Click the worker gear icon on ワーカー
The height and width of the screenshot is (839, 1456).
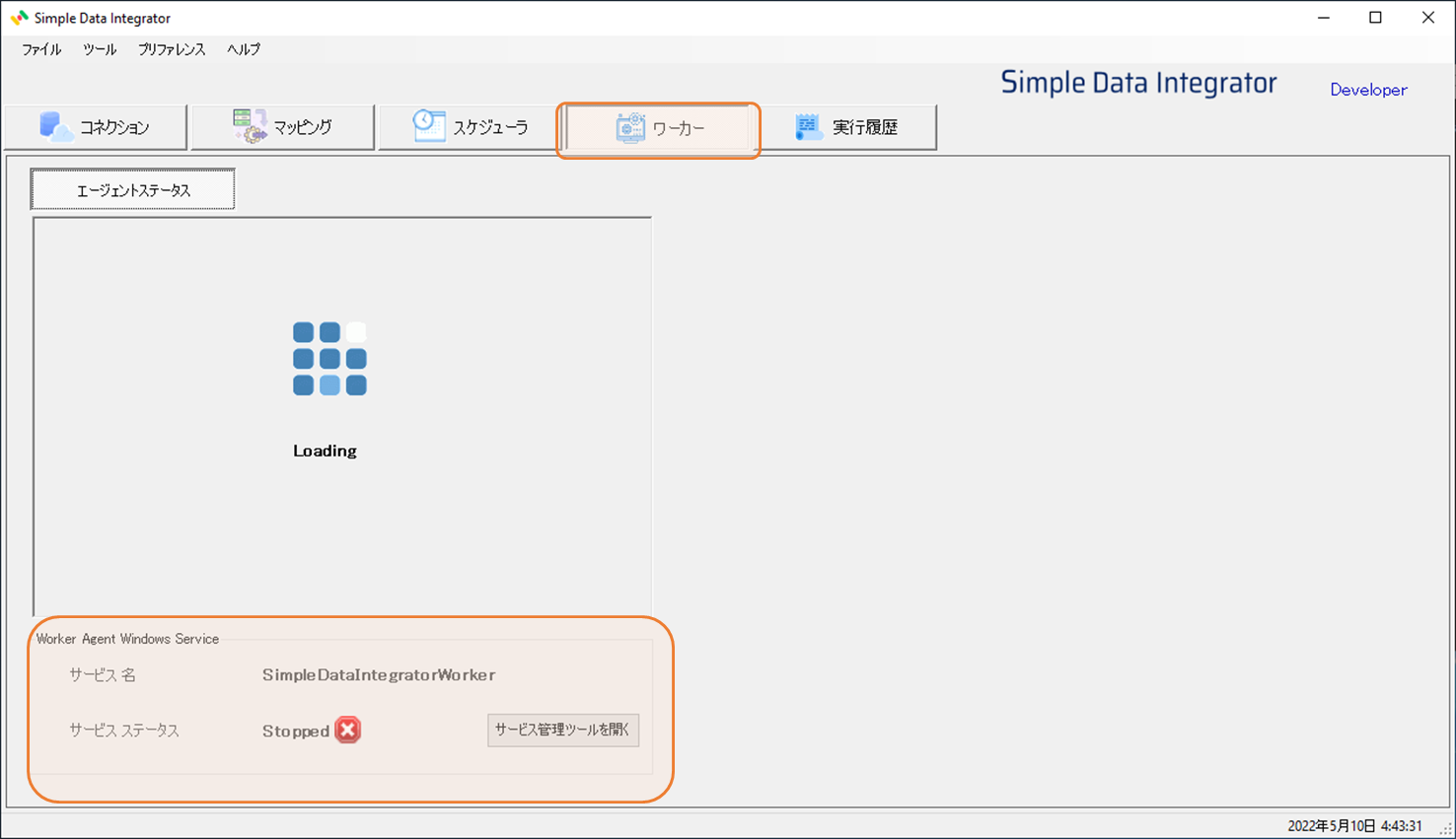click(630, 128)
